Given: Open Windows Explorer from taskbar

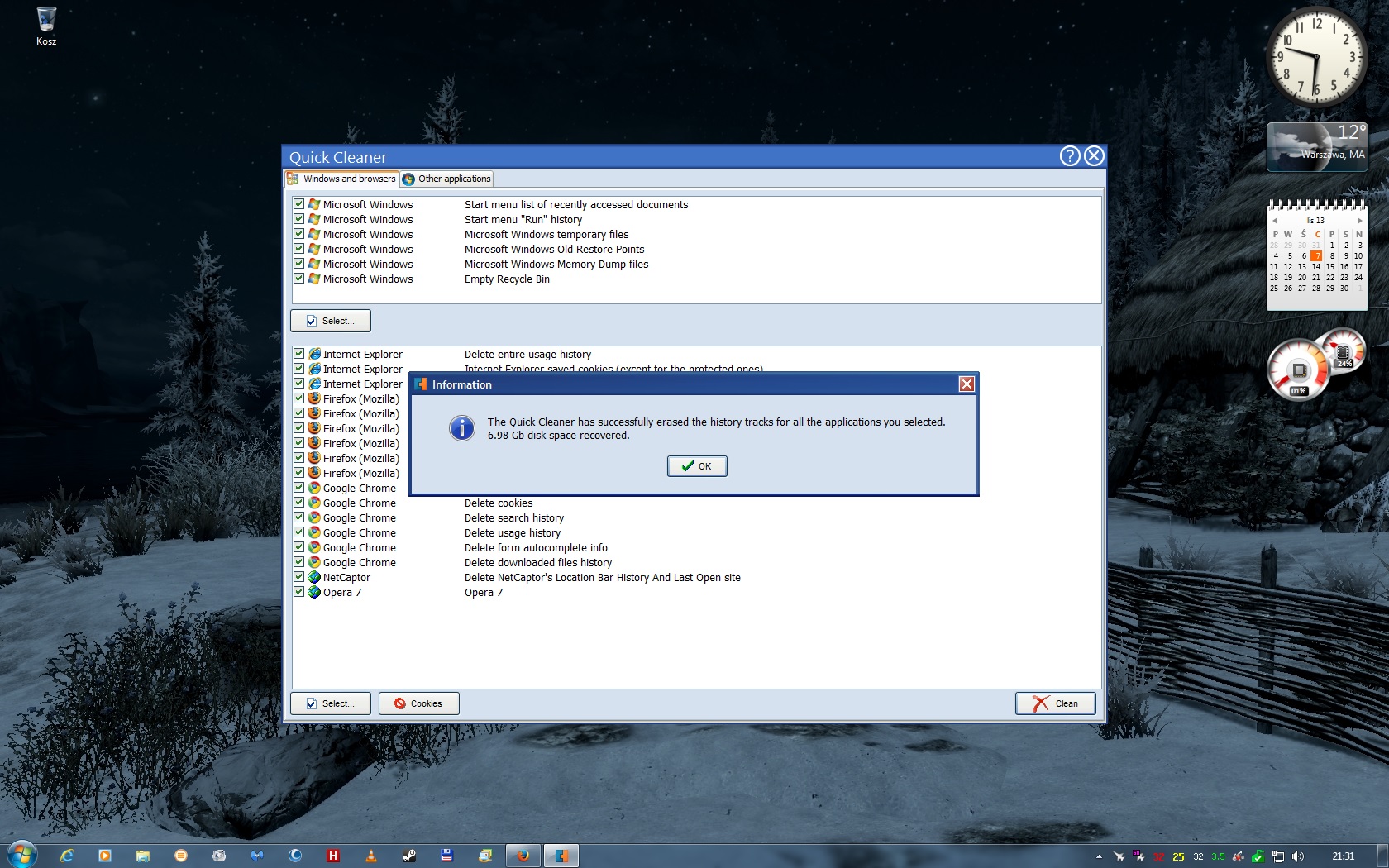Looking at the screenshot, I should coord(143,856).
